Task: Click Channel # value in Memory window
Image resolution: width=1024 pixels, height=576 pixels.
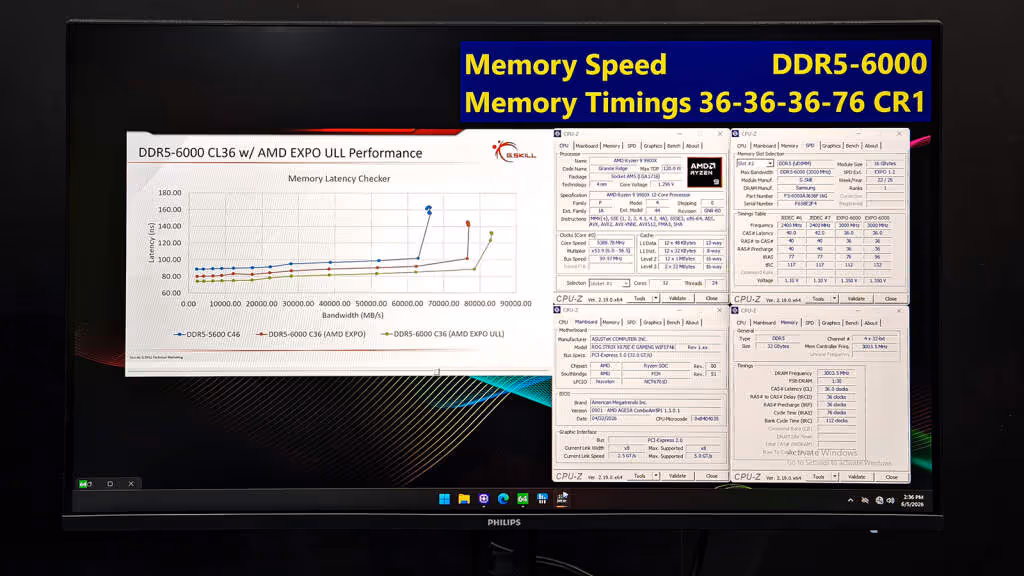Action: coord(875,339)
